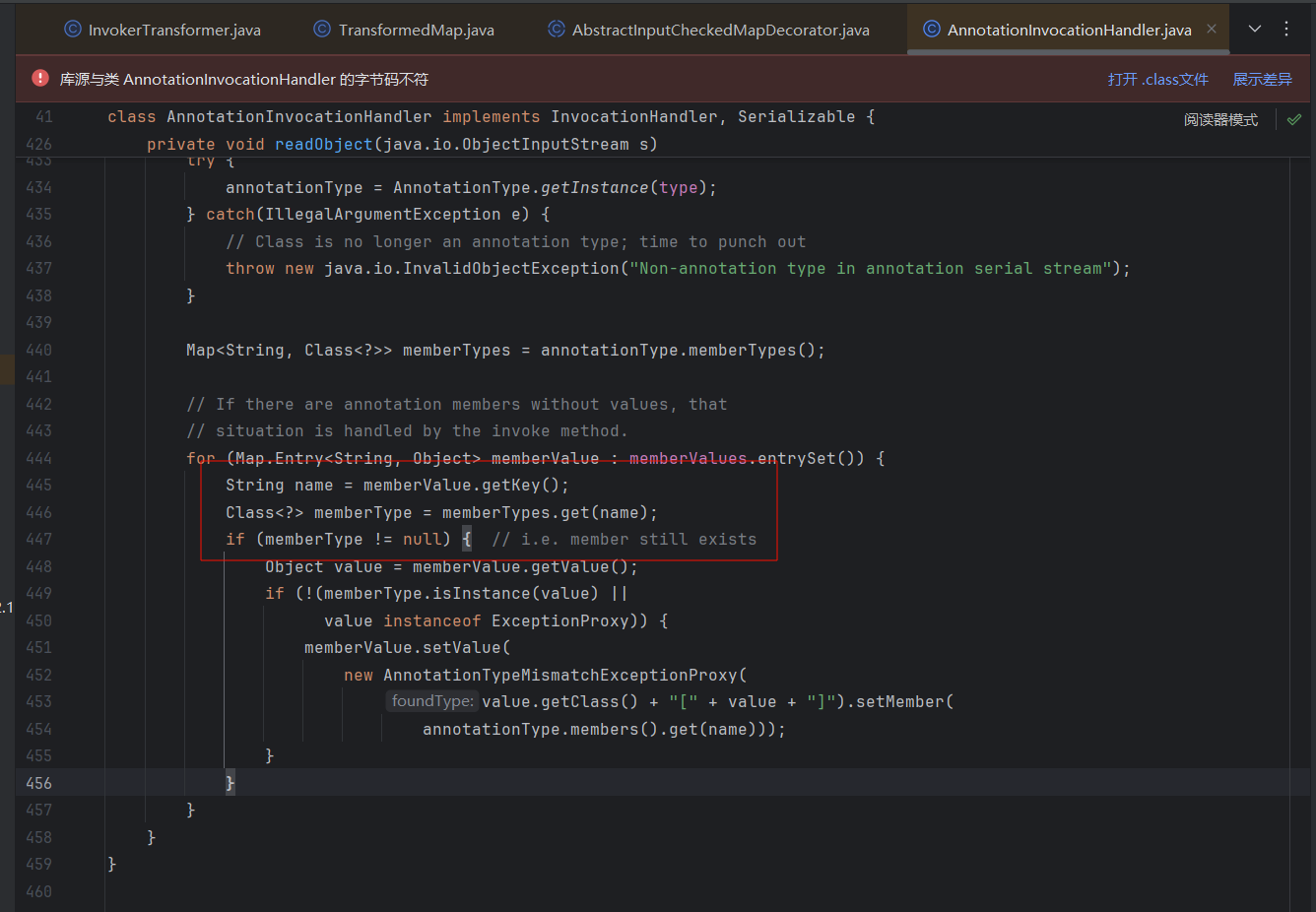The width and height of the screenshot is (1316, 912).
Task: Expand the hidden tabs list chevron
Action: (1255, 30)
